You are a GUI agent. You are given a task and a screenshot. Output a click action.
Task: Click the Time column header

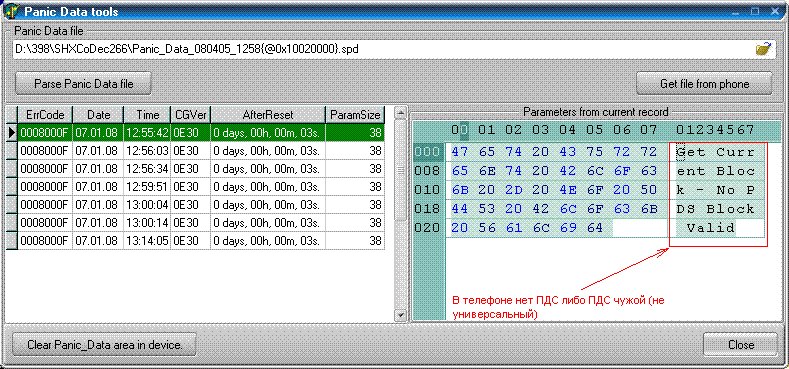tap(147, 115)
